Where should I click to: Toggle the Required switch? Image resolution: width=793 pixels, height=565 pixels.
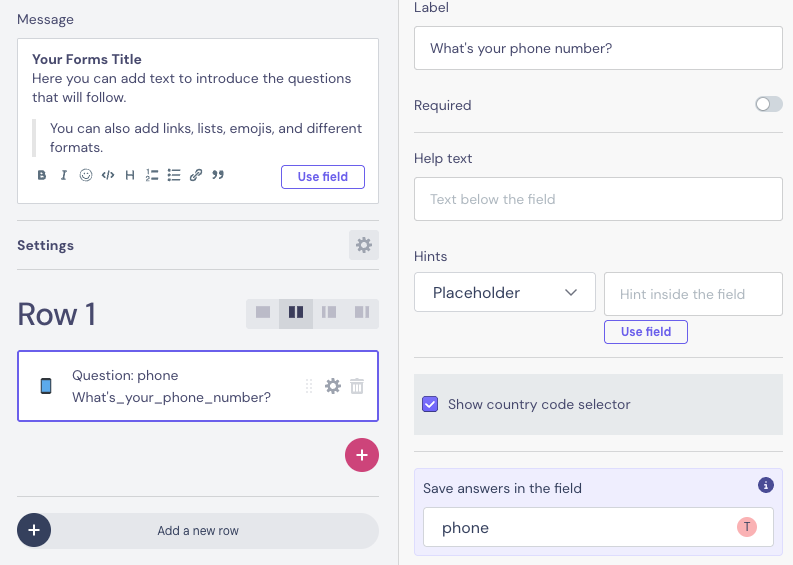(x=768, y=104)
